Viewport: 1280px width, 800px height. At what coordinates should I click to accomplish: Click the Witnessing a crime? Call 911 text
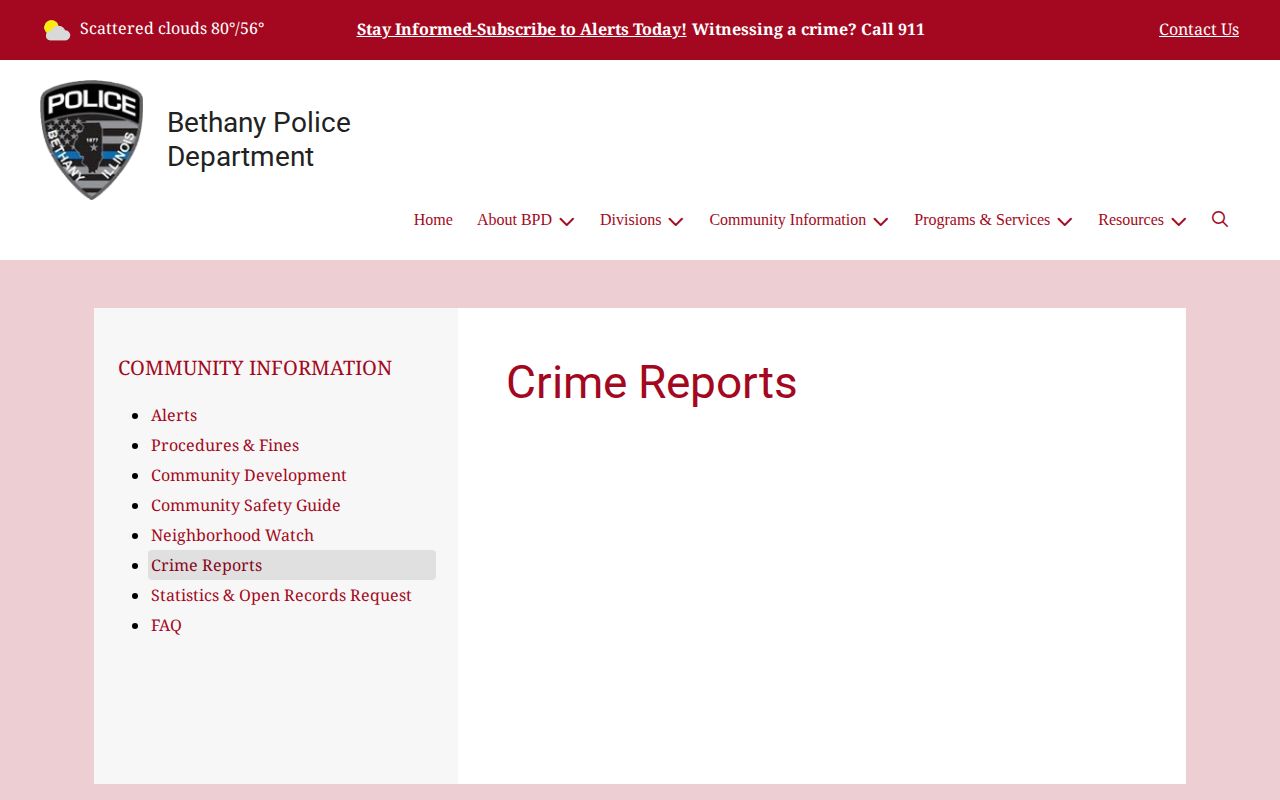(808, 30)
